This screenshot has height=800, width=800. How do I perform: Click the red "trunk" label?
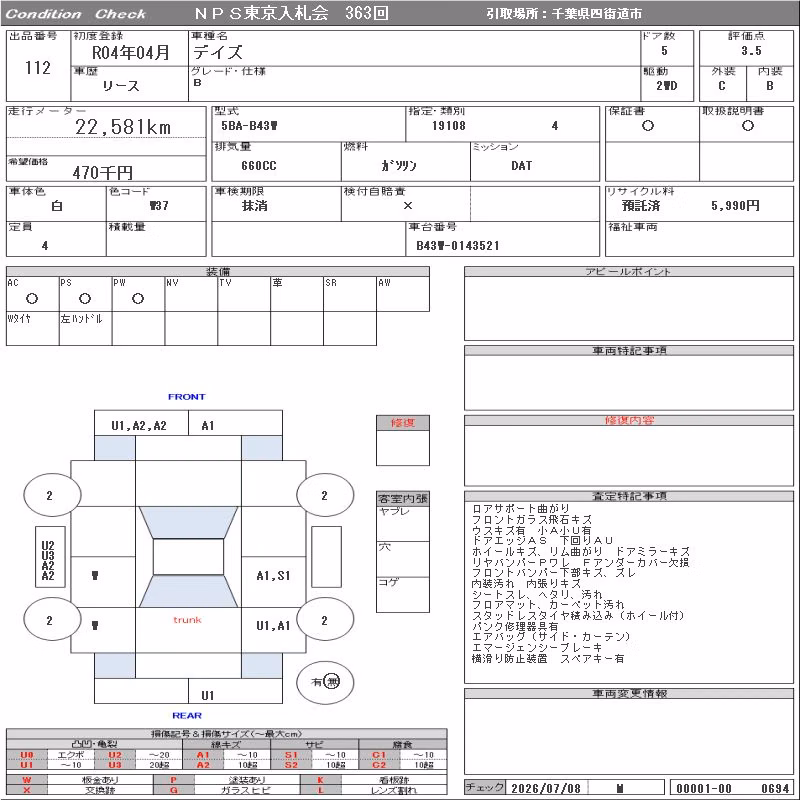[187, 620]
